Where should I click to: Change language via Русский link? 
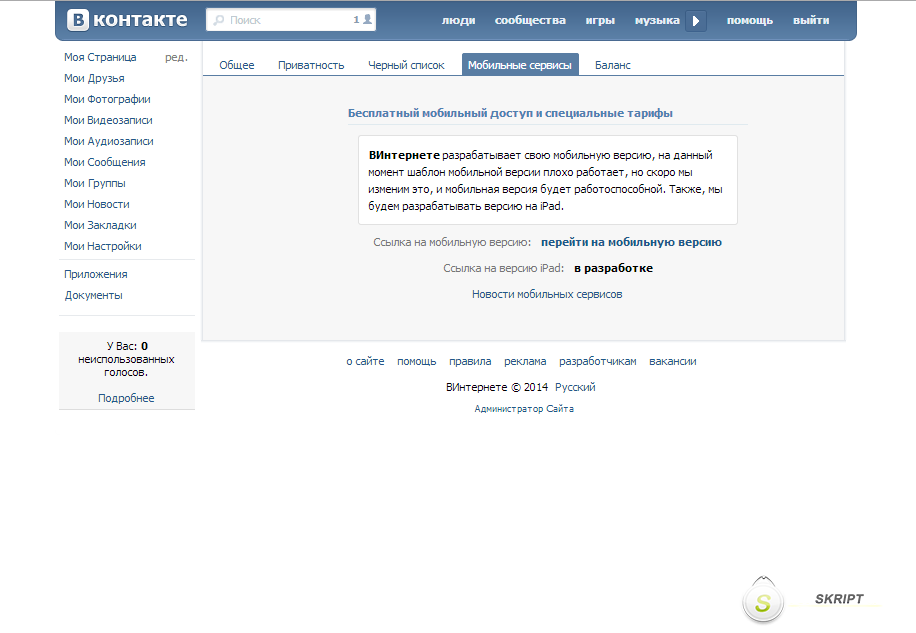[x=575, y=387]
